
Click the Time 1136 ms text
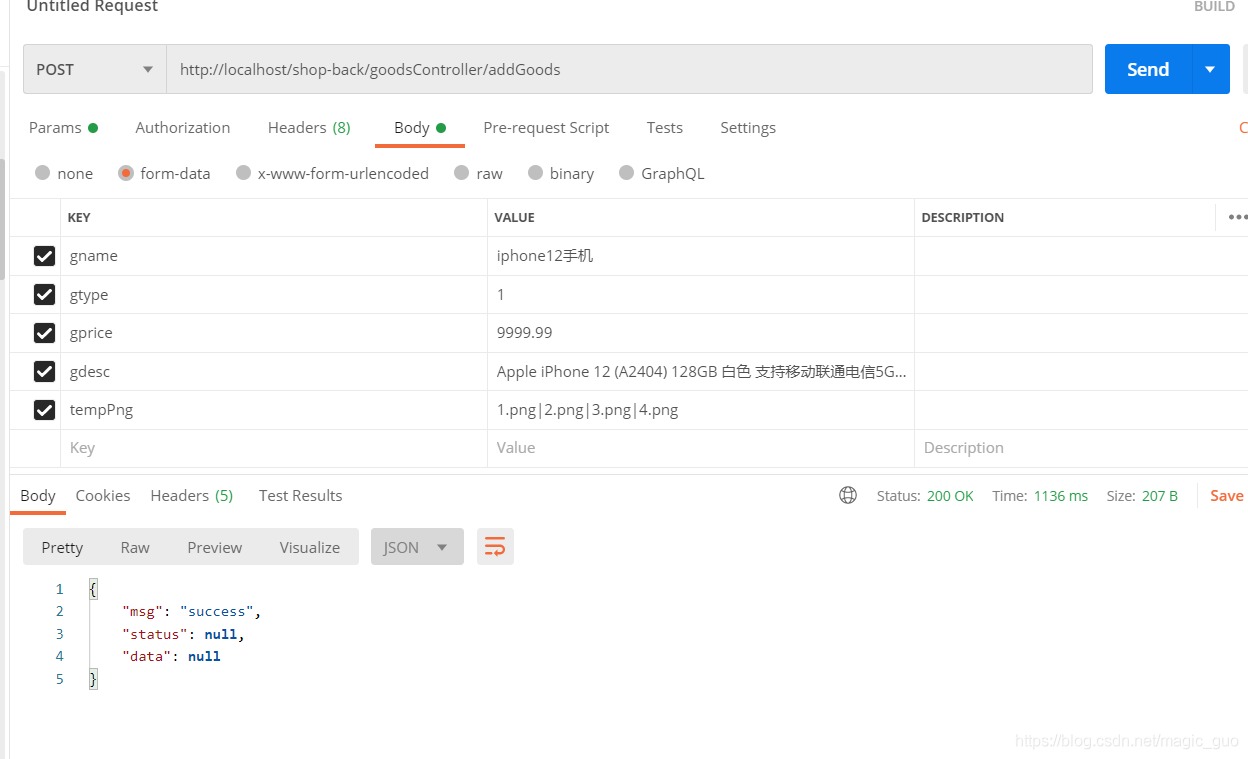click(1040, 496)
